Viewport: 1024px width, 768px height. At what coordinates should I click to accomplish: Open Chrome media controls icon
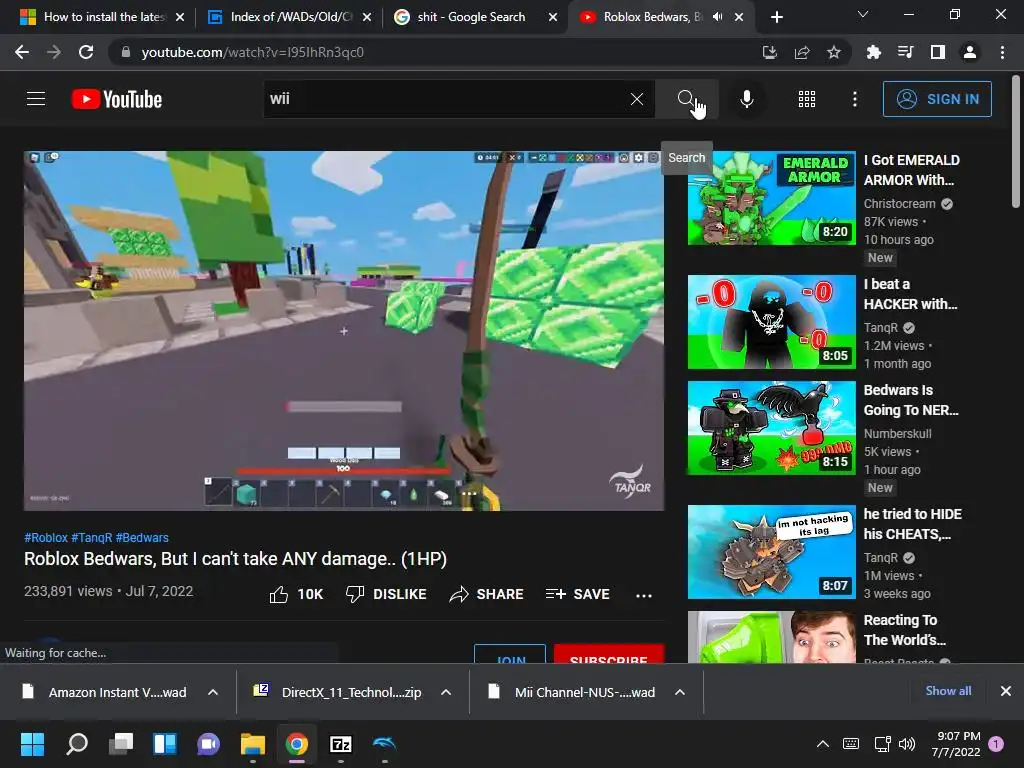coord(905,52)
